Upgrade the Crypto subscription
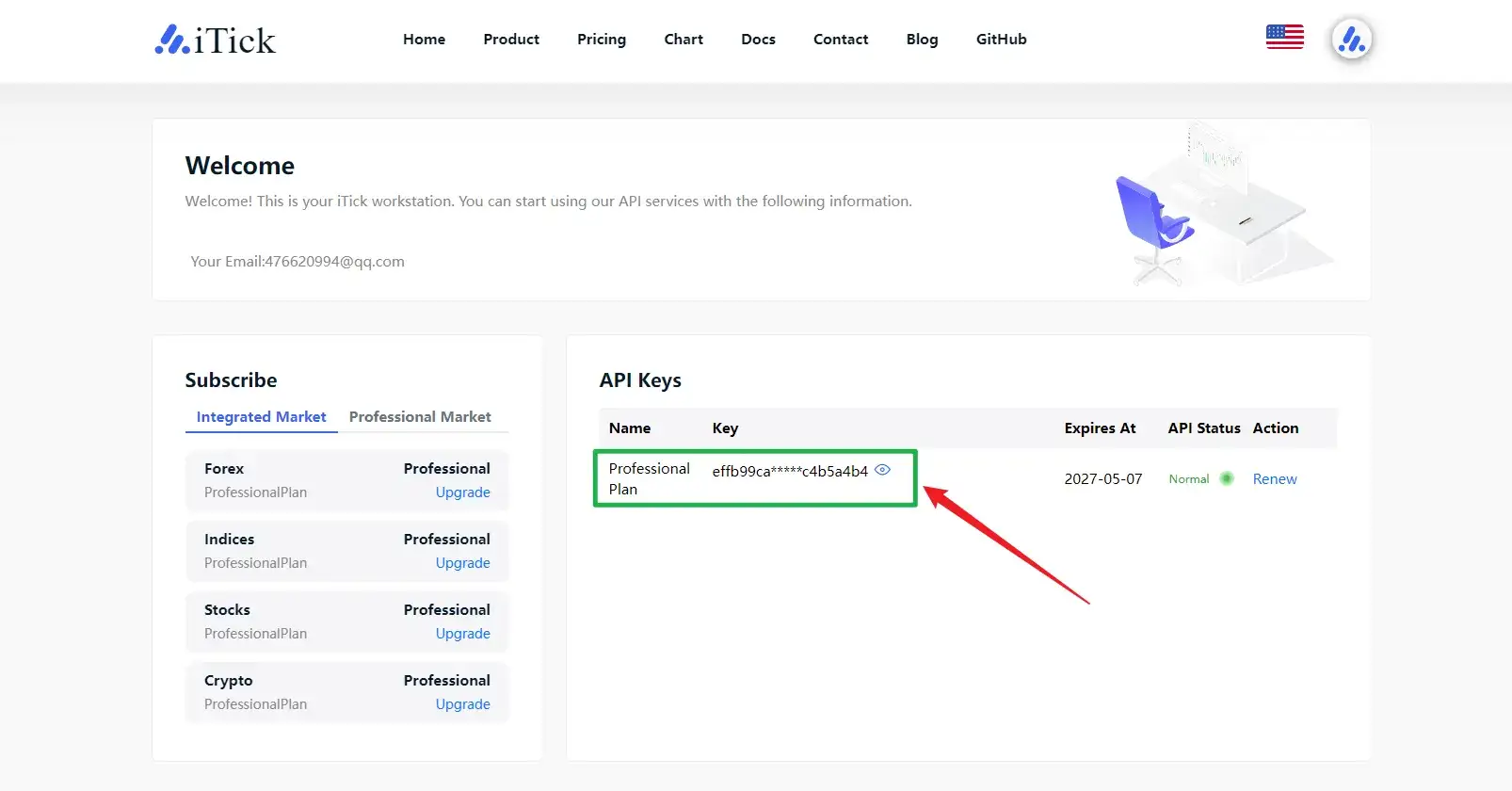 click(462, 704)
